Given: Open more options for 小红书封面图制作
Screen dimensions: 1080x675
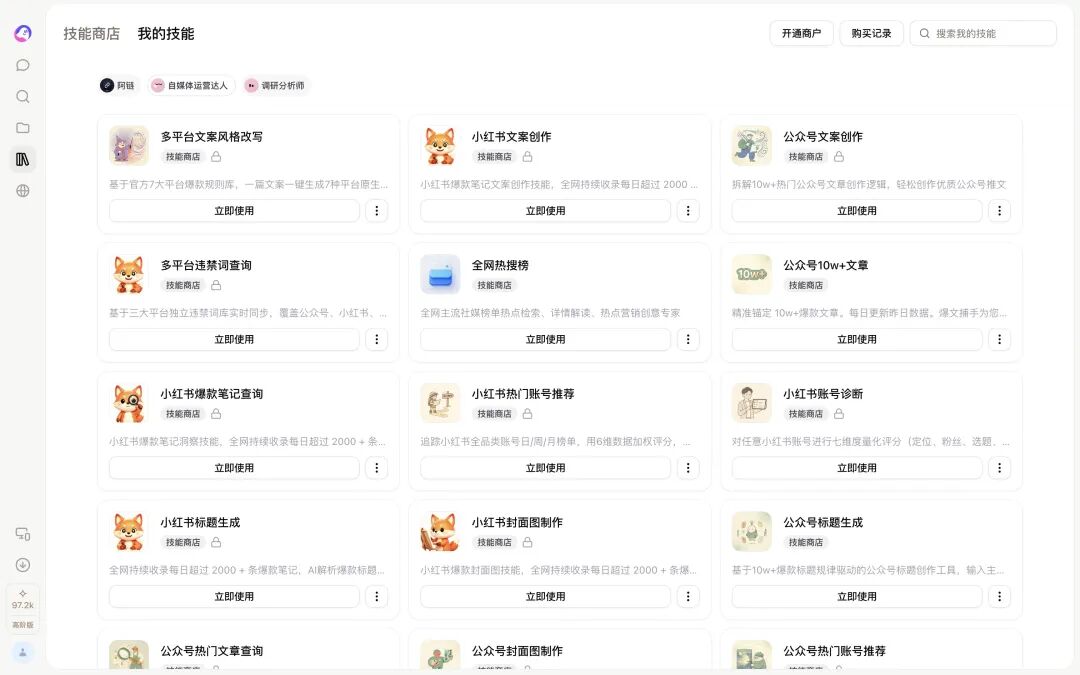Looking at the screenshot, I should pos(688,596).
